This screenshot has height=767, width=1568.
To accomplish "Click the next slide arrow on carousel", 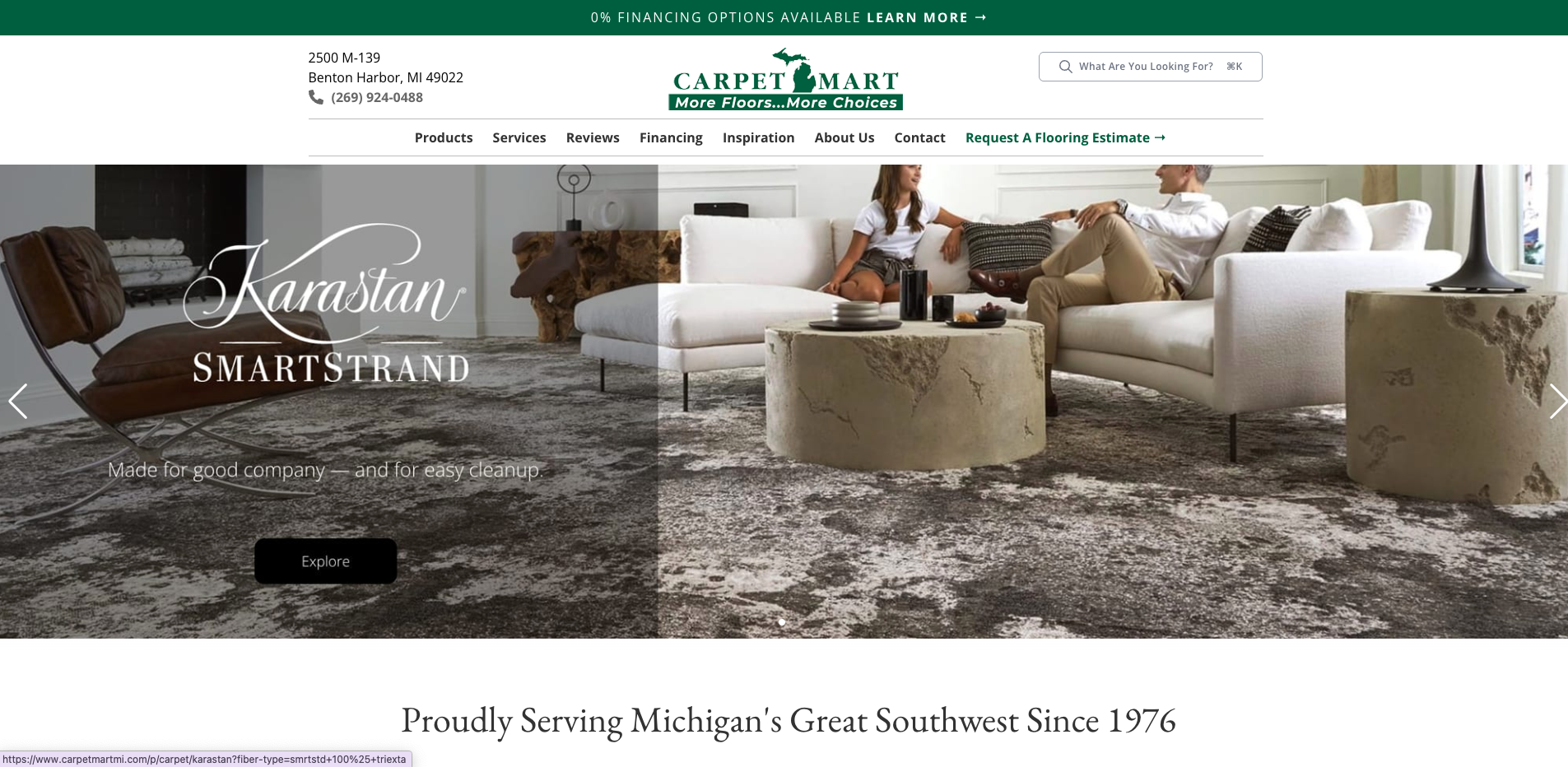I will point(1557,402).
